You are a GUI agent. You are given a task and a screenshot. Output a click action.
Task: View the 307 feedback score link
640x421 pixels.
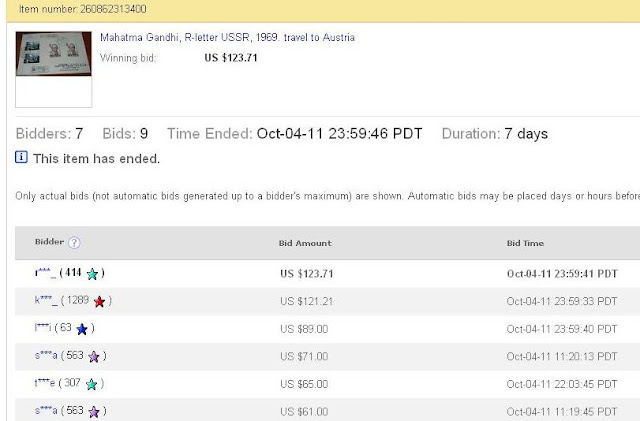(x=74, y=382)
